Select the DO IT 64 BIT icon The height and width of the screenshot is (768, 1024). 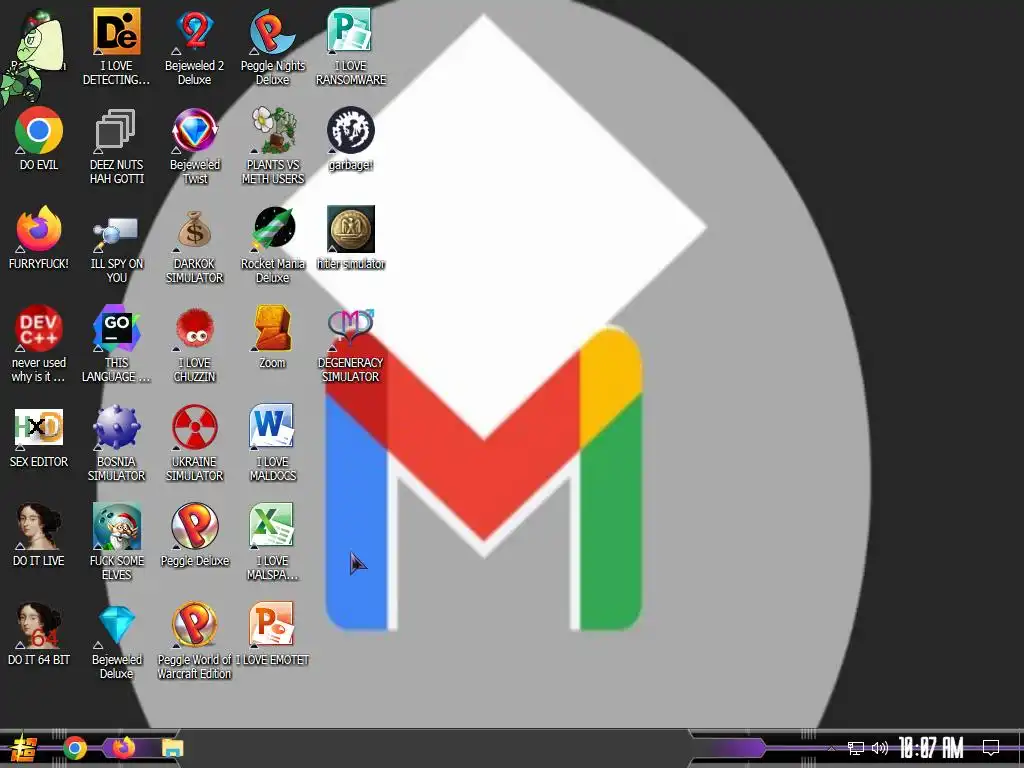pos(39,625)
